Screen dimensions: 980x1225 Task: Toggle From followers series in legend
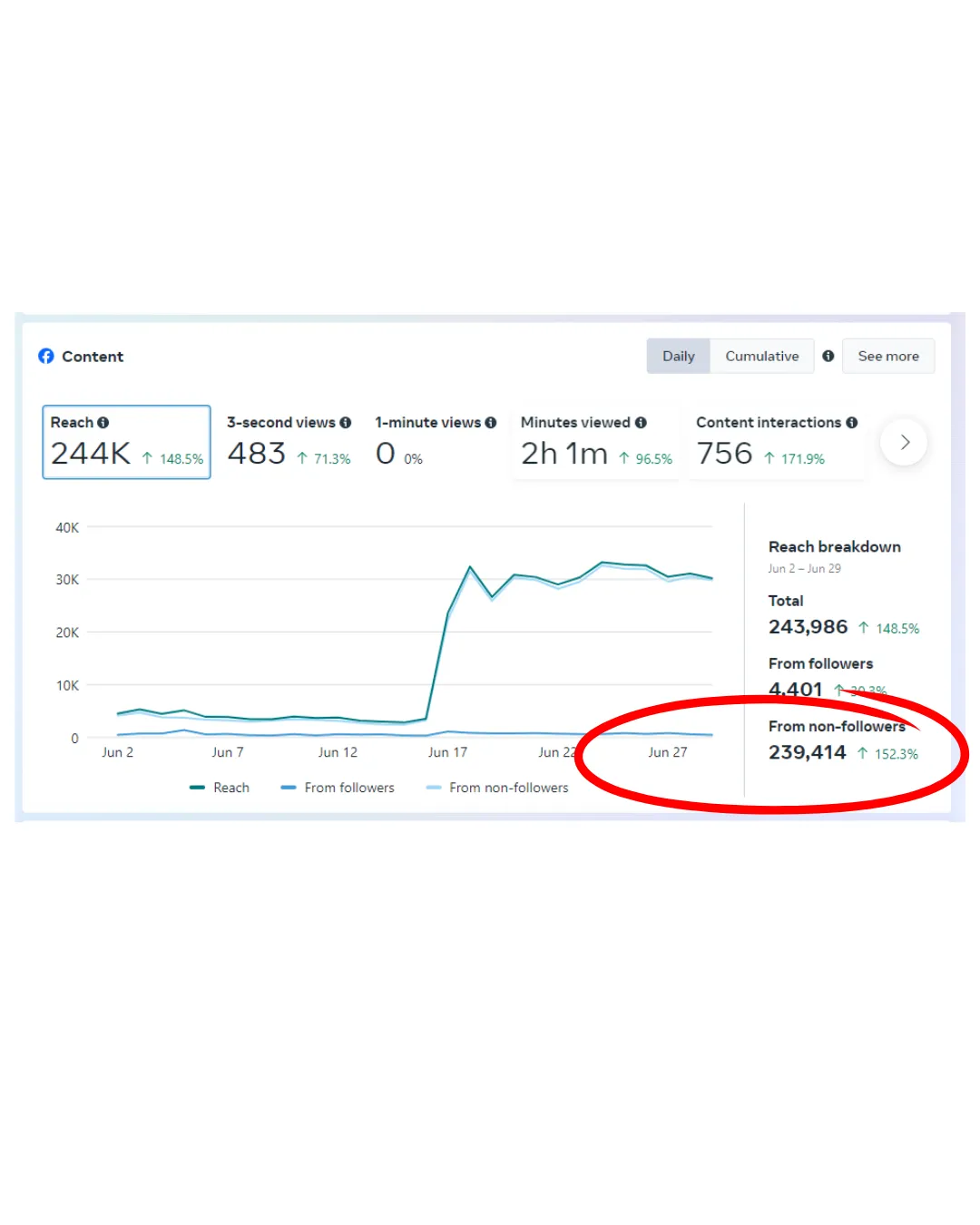click(338, 788)
